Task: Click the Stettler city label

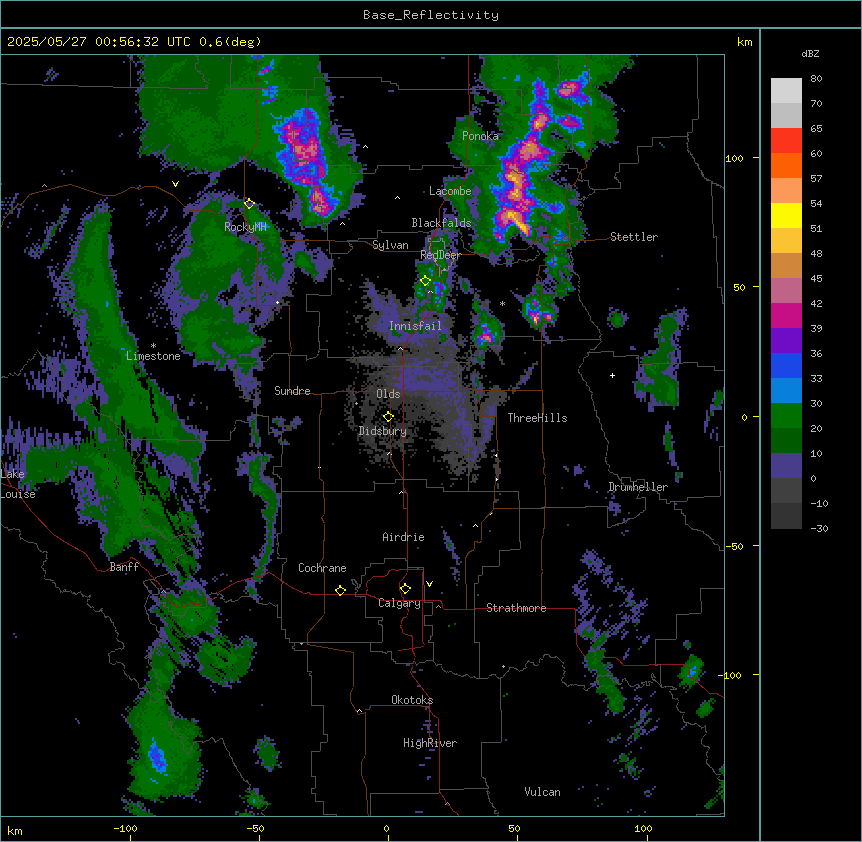Action: pos(634,237)
